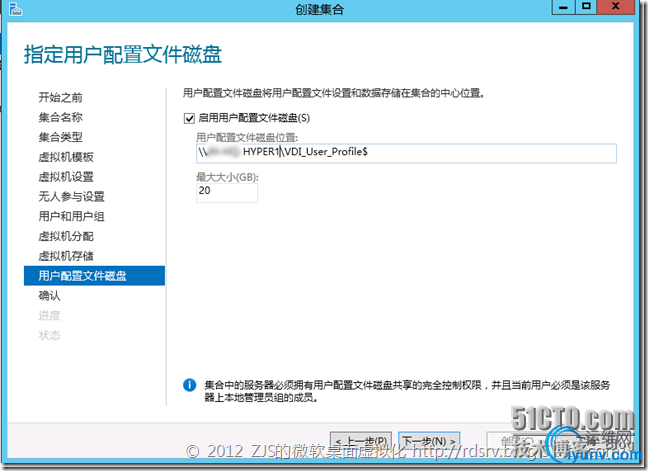Image resolution: width=648 pixels, height=471 pixels.
Task: Click the heading 指定用户配置文件磁盘
Action: (123, 55)
